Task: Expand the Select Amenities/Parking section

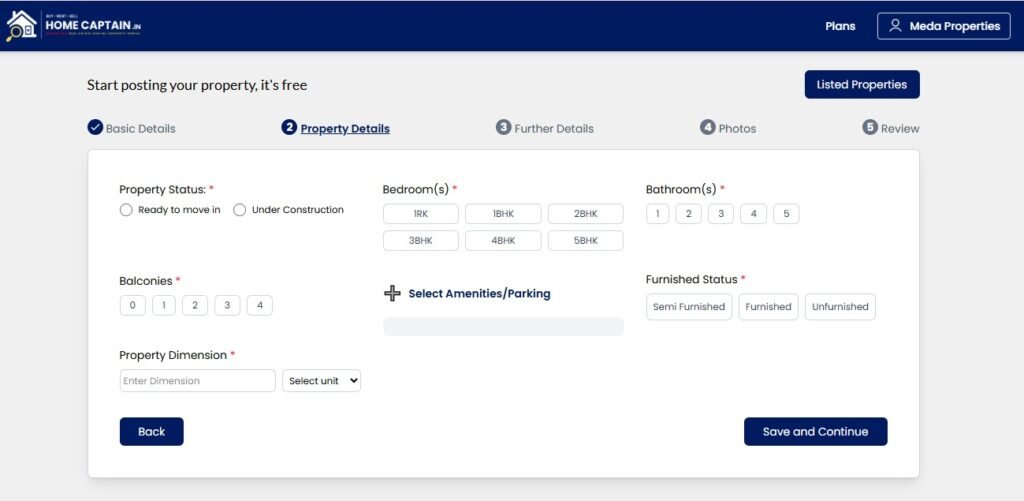Action: coord(479,294)
